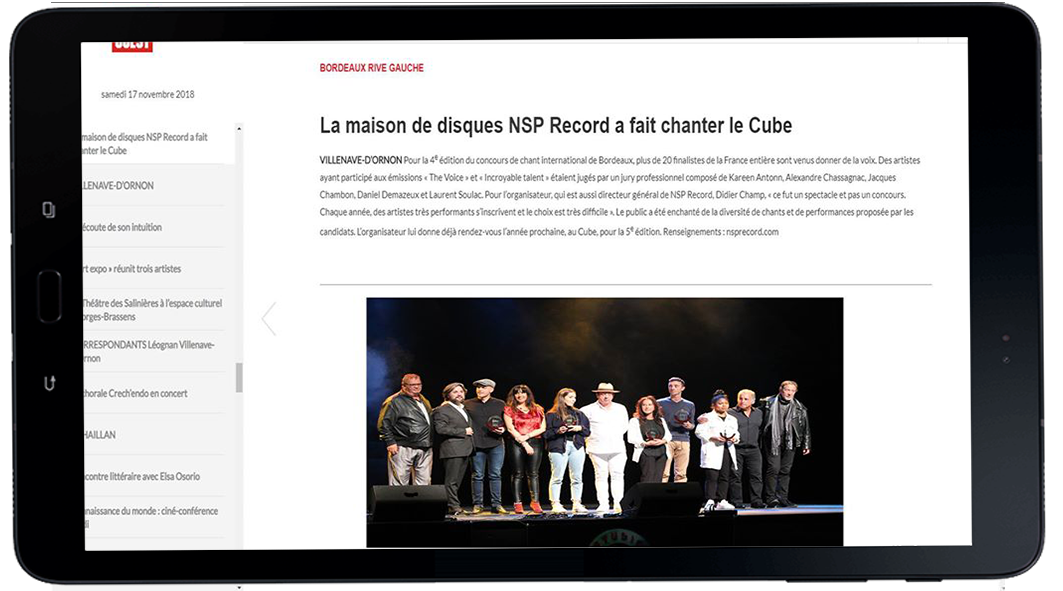Click the sidebar scroll-up arrow
Viewport: 1063px width, 591px height.
(239, 129)
